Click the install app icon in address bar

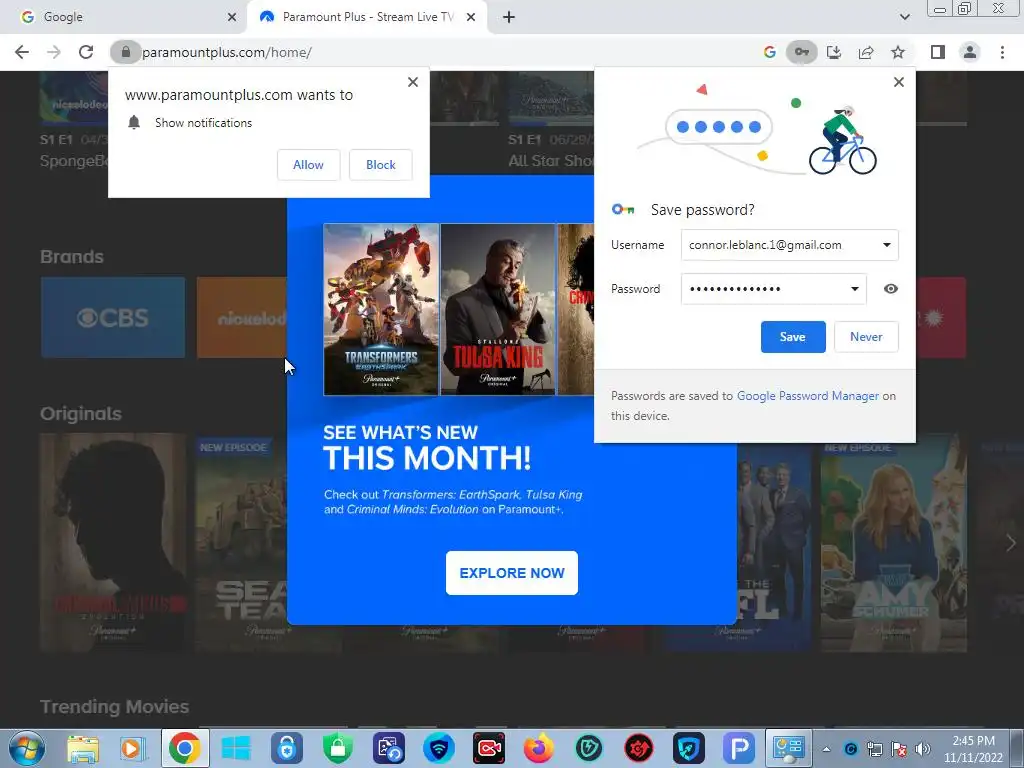coord(834,52)
